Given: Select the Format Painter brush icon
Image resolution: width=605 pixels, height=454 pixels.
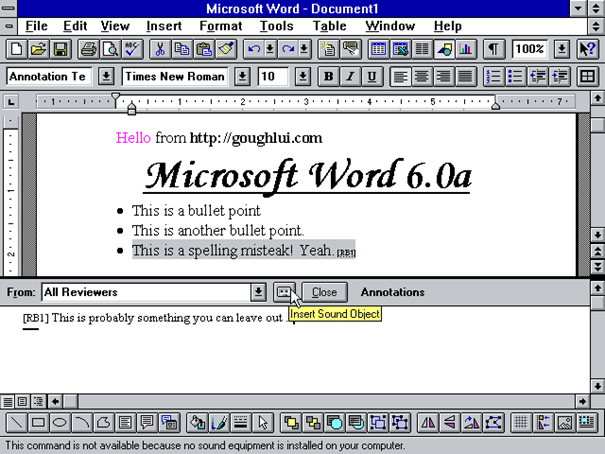Looking at the screenshot, I should pyautogui.click(x=226, y=49).
